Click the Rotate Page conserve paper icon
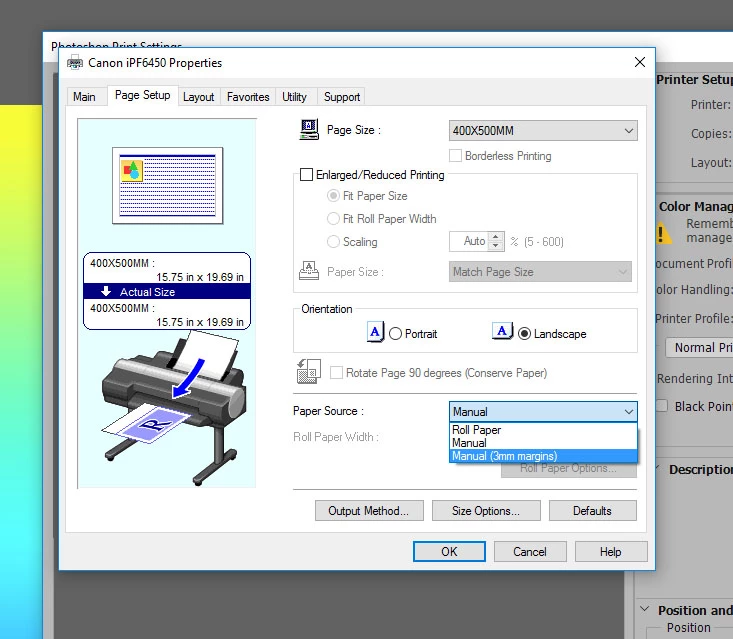The image size is (733, 639). 309,372
